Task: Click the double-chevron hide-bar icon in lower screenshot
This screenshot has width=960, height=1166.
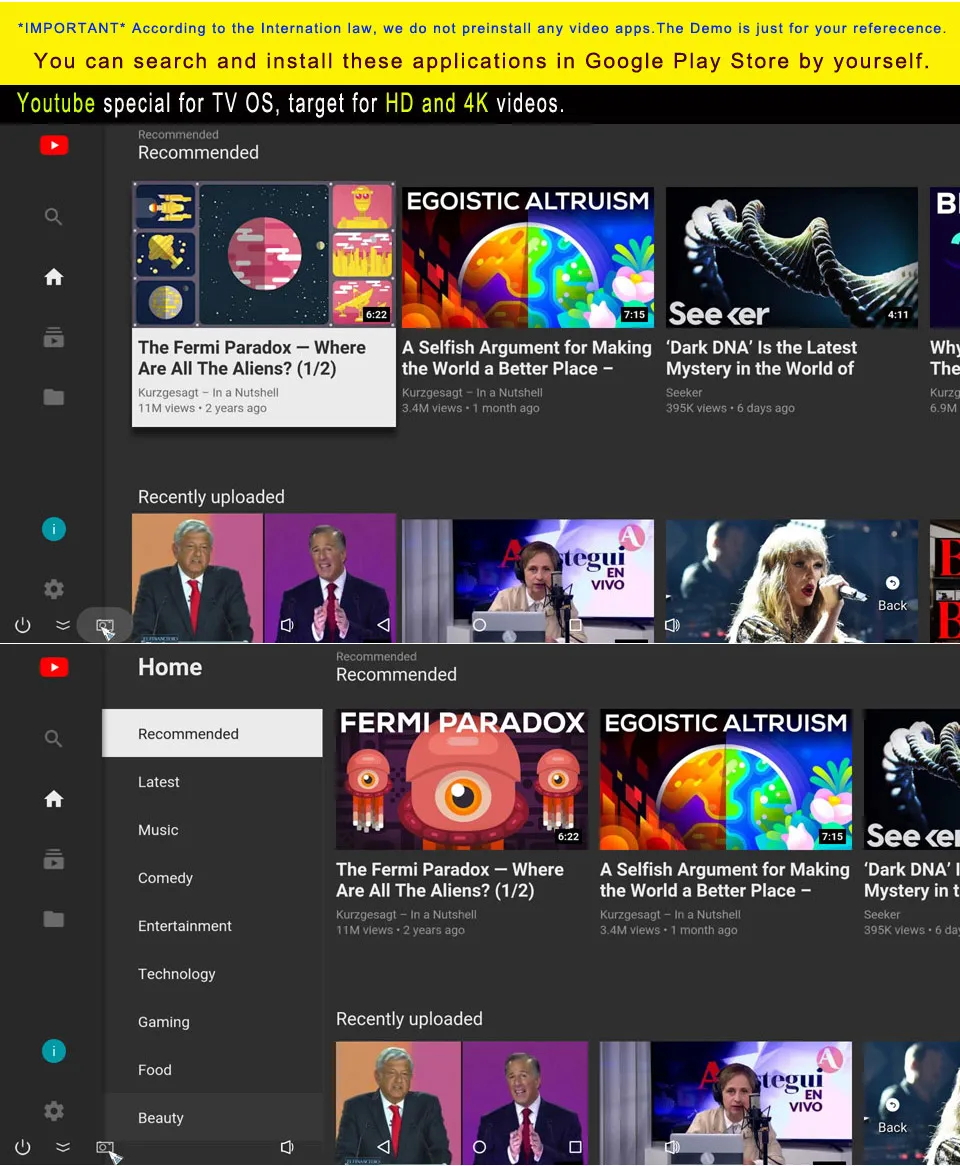Action: (63, 1147)
